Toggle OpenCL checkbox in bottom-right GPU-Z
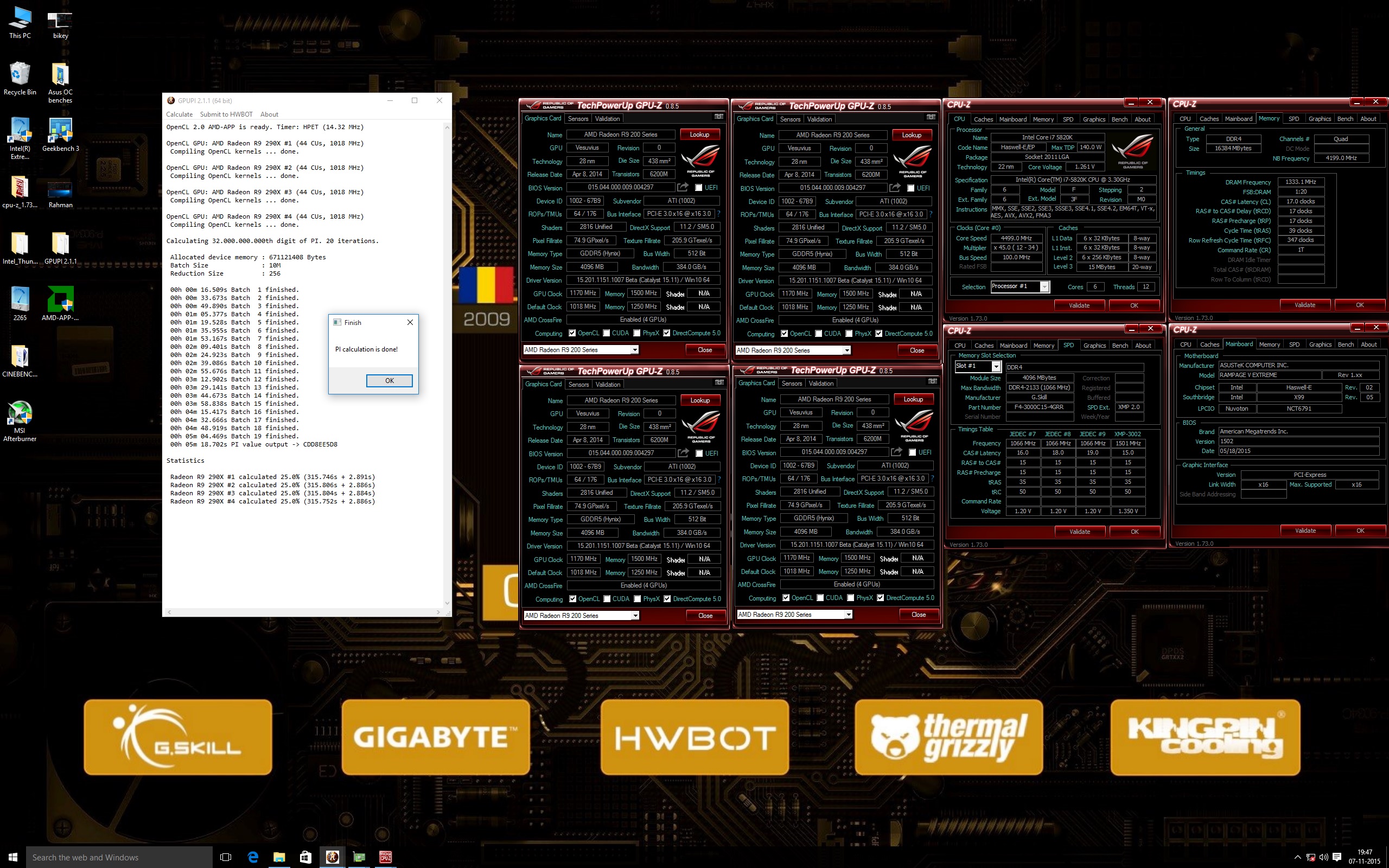The image size is (1389, 868). tap(786, 598)
